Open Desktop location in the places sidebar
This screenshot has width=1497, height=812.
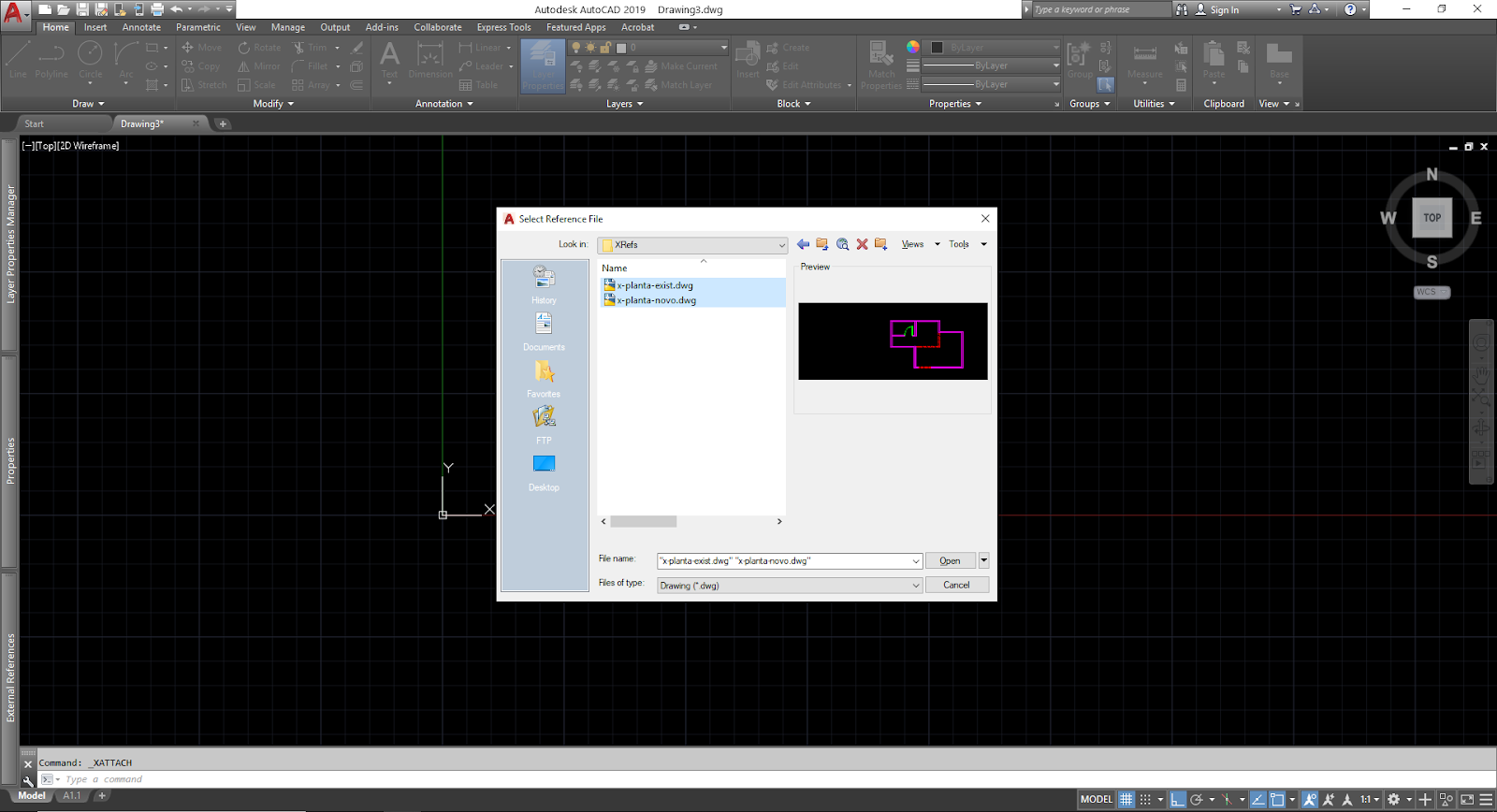pos(544,471)
